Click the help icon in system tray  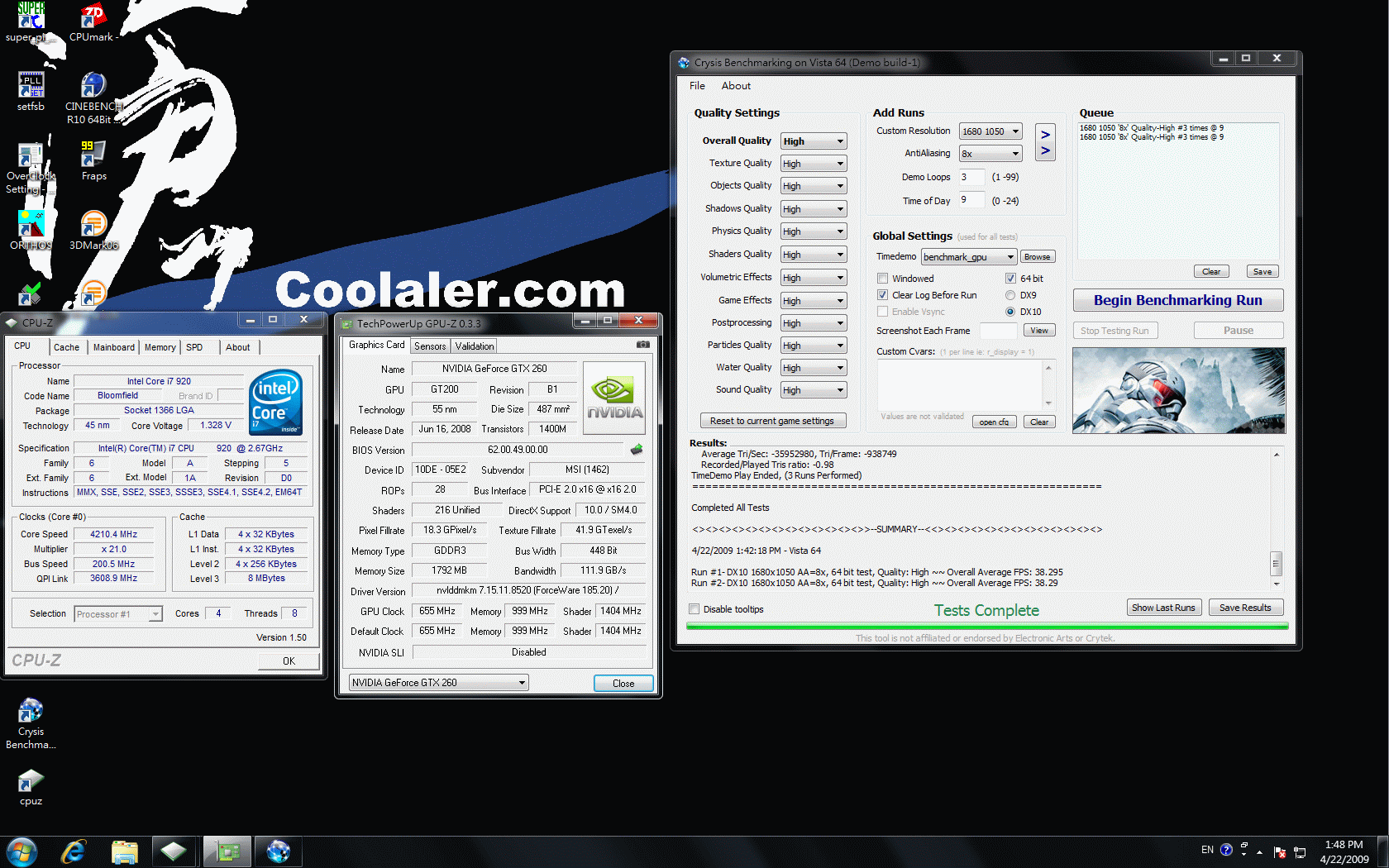[1226, 850]
